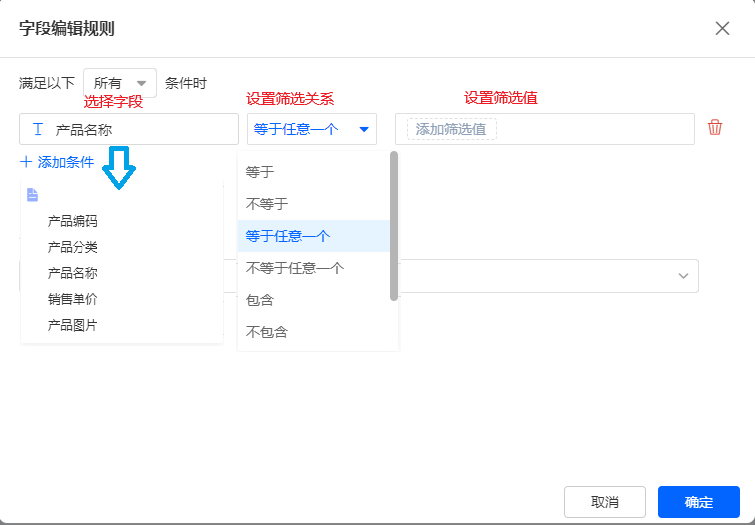The width and height of the screenshot is (755, 525).
Task: Click the 添加筛选值 input field
Action: [452, 129]
